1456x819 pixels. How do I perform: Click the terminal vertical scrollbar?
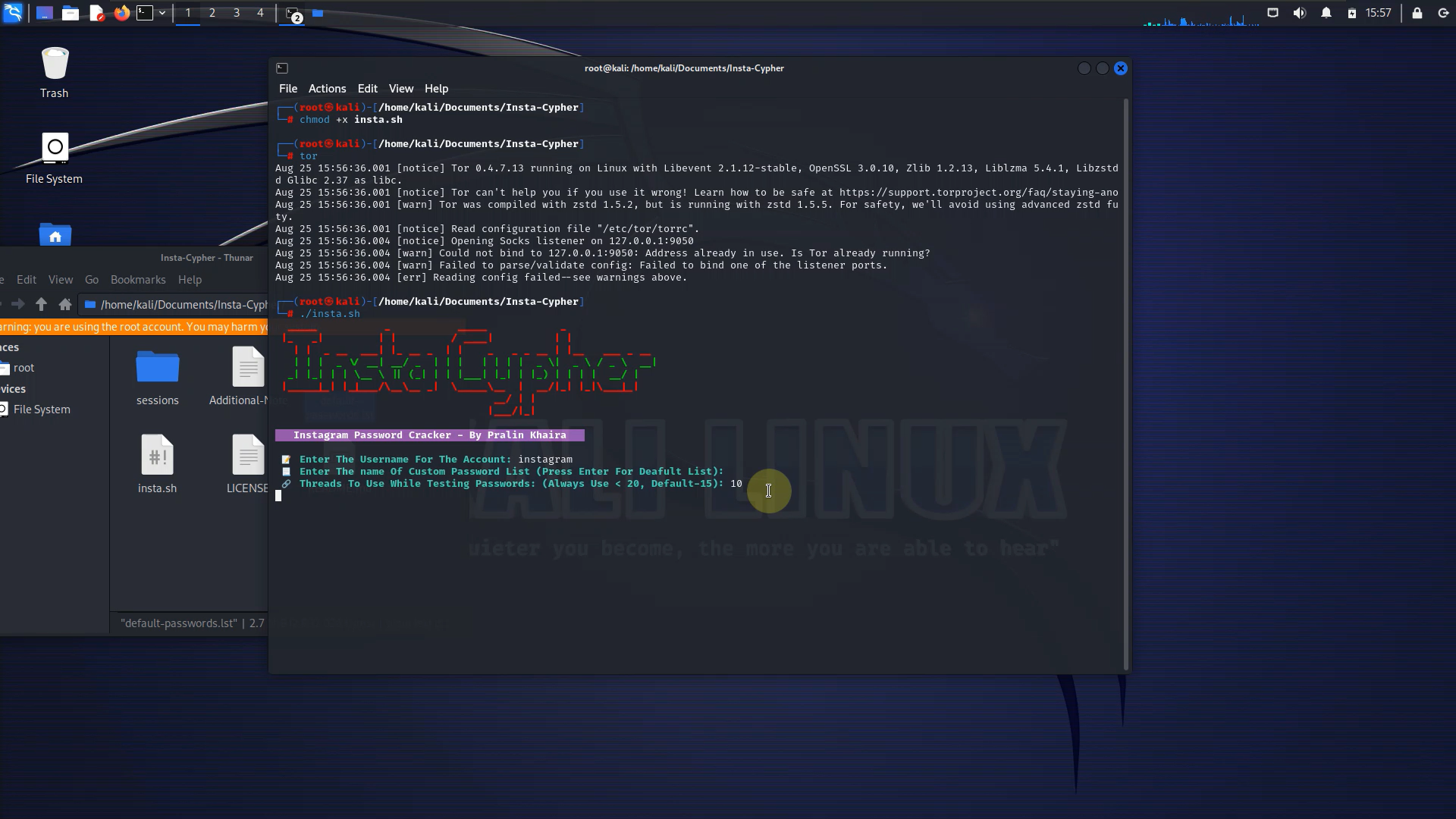[x=1125, y=379]
